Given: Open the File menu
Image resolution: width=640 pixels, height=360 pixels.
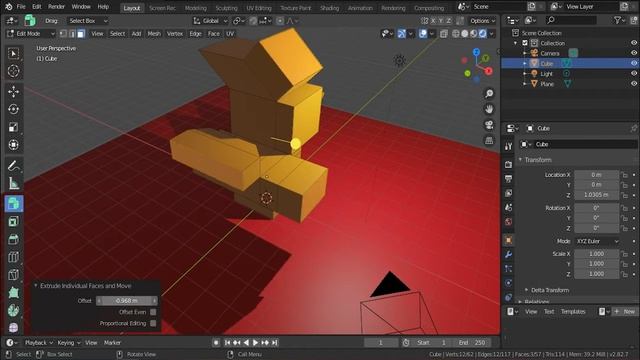Looking at the screenshot, I should coord(21,7).
